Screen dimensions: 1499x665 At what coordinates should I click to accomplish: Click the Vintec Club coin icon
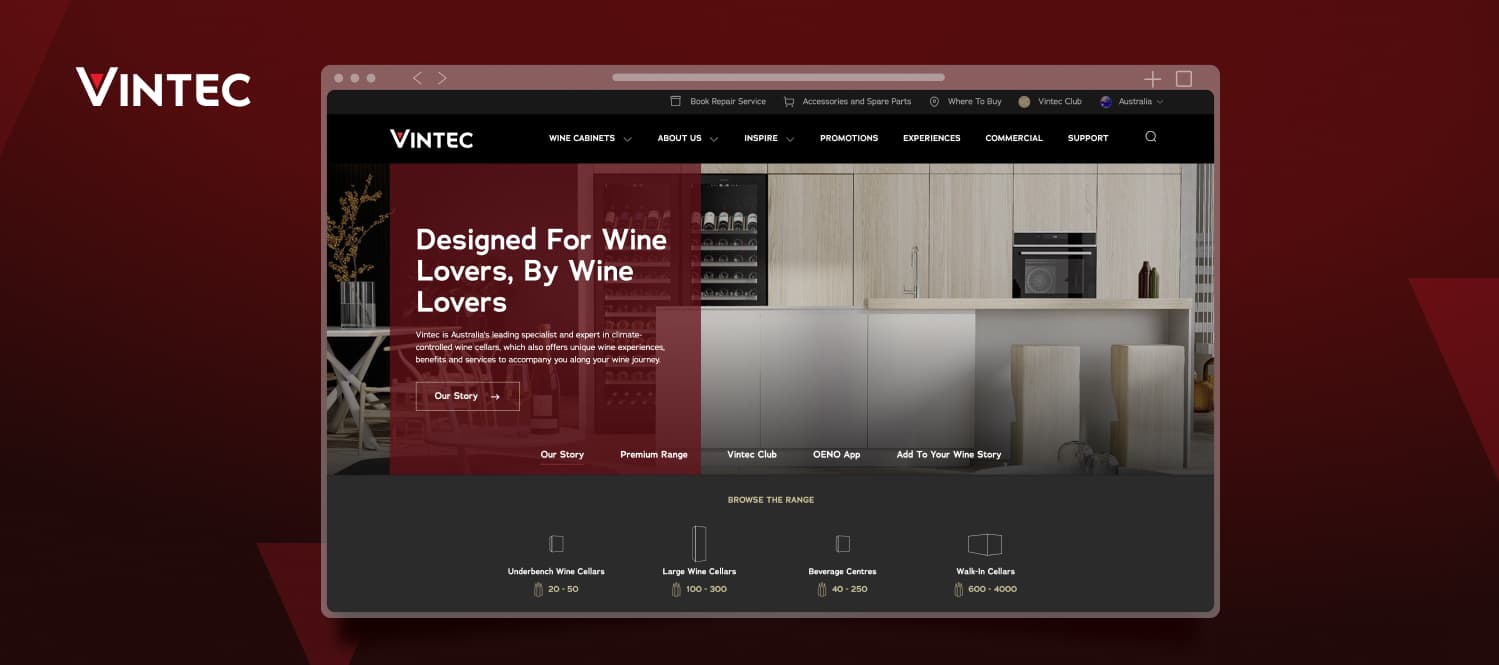(1023, 101)
